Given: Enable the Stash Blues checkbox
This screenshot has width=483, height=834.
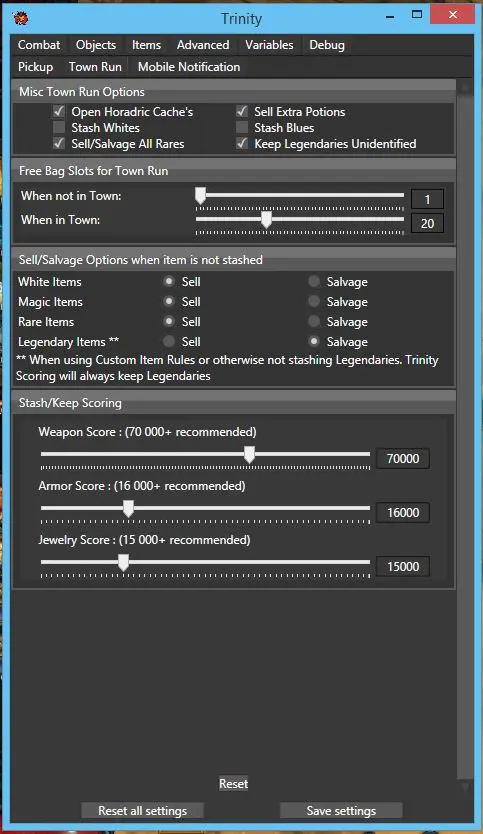Looking at the screenshot, I should (x=242, y=128).
